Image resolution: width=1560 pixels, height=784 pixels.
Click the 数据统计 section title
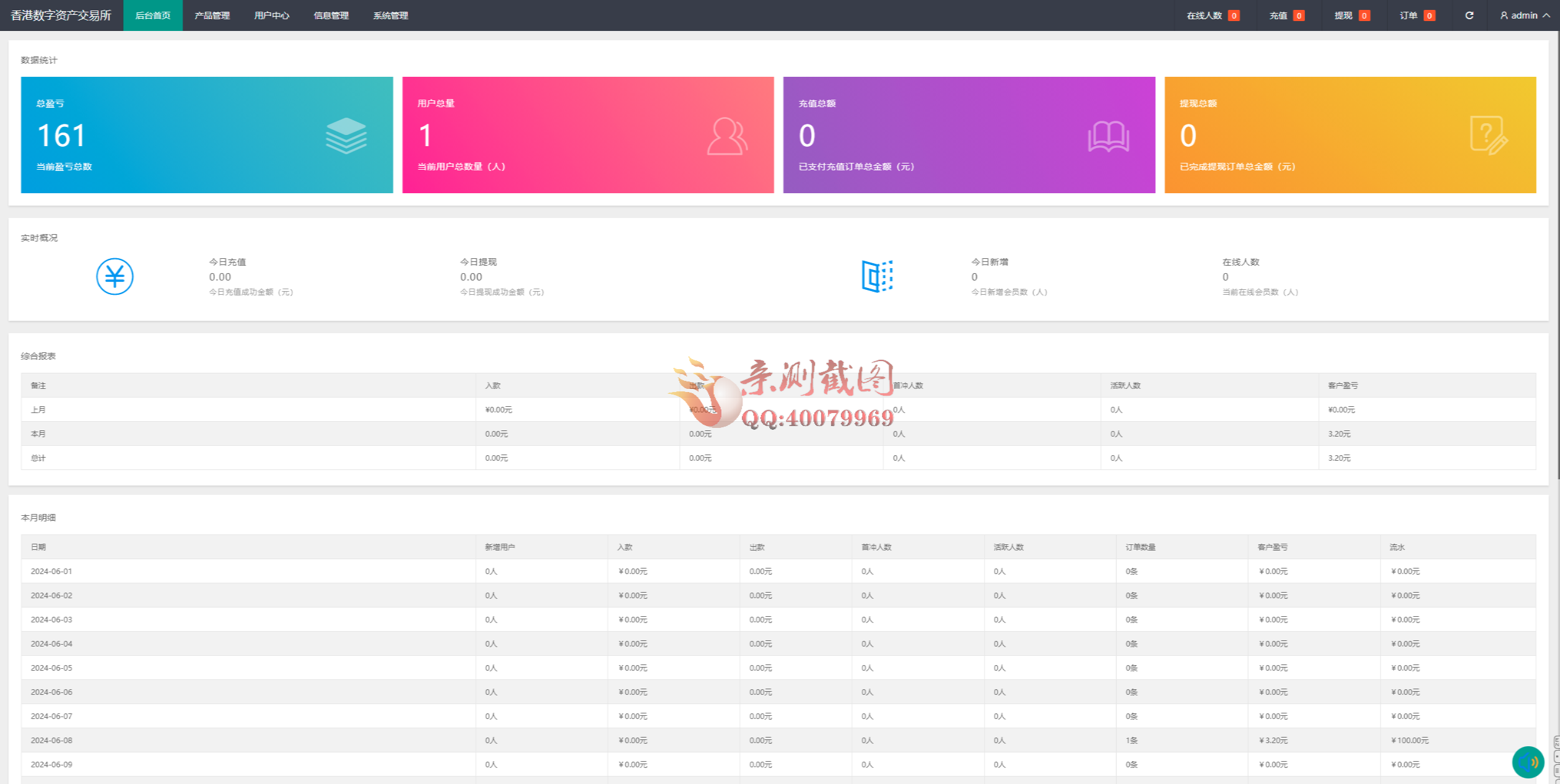(39, 60)
